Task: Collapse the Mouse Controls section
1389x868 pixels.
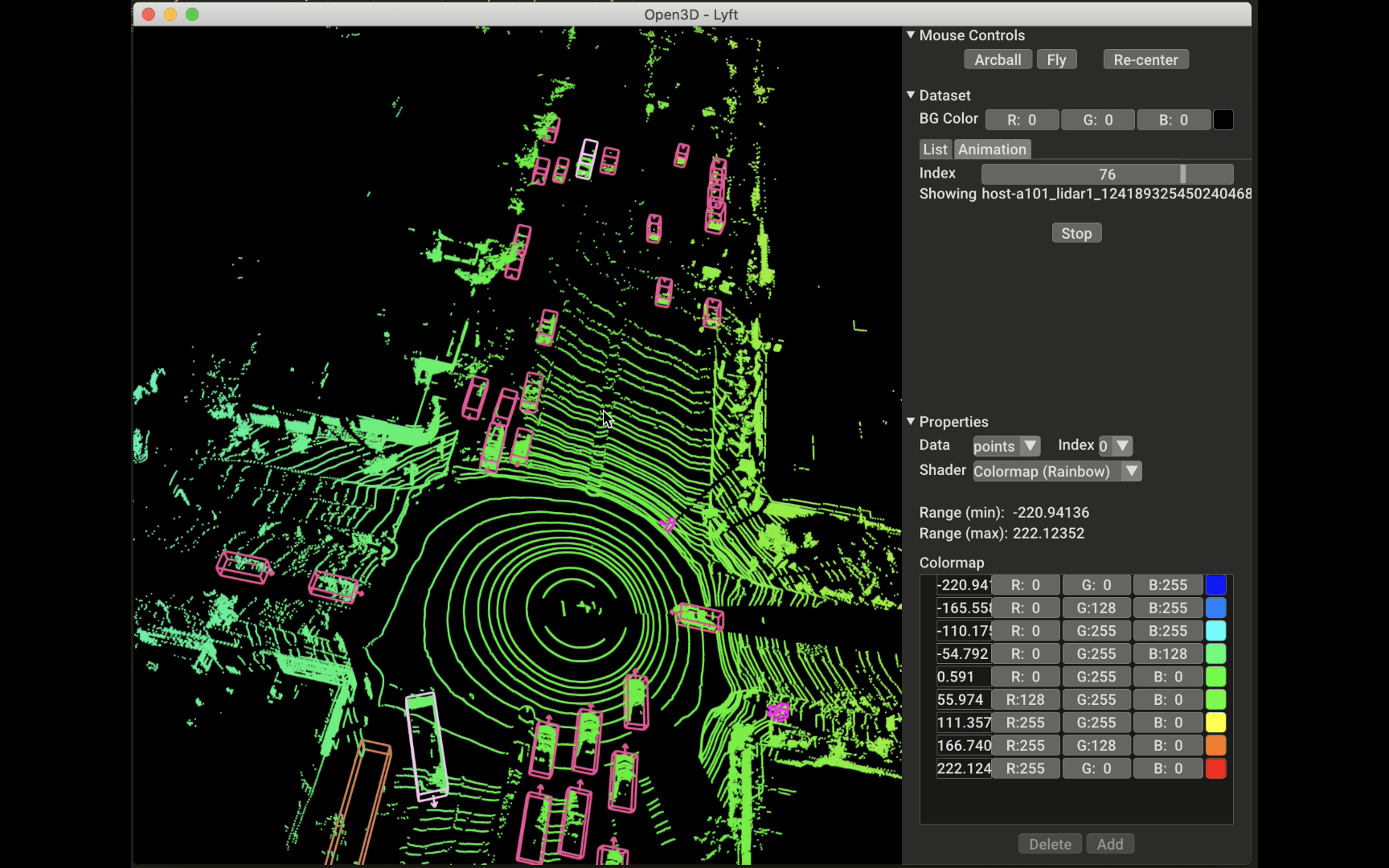Action: click(911, 35)
